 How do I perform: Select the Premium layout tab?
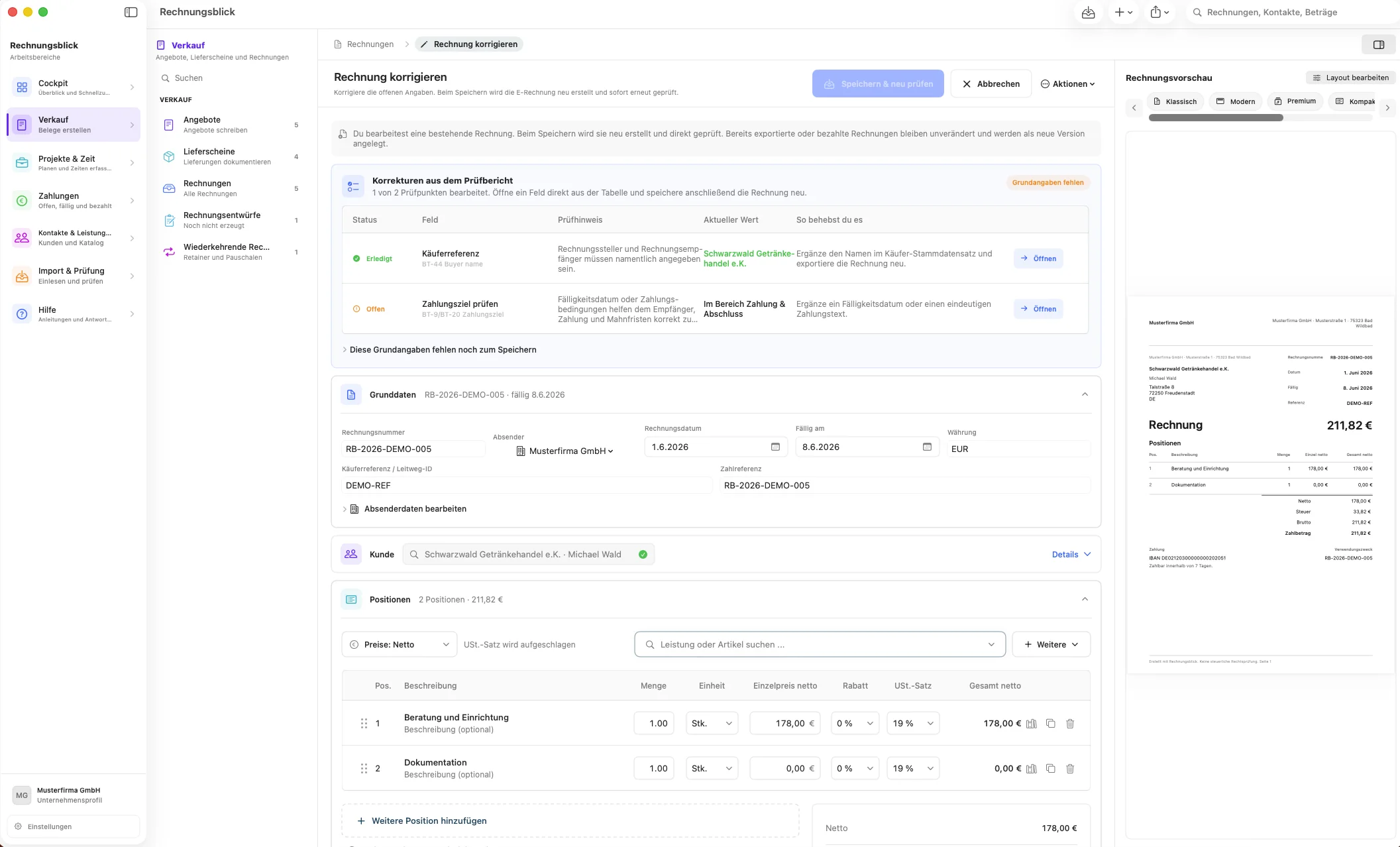(1295, 101)
